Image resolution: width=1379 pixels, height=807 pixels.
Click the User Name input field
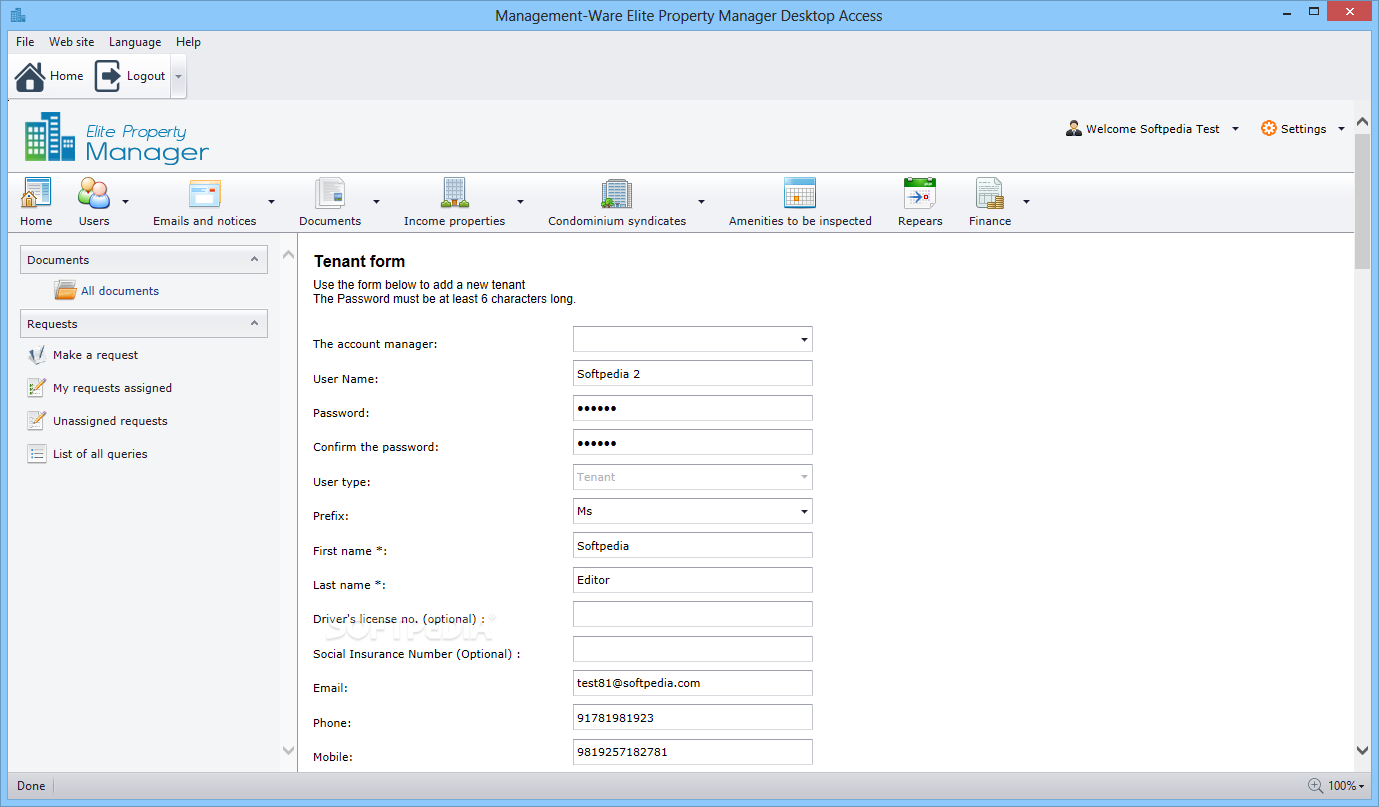click(693, 373)
